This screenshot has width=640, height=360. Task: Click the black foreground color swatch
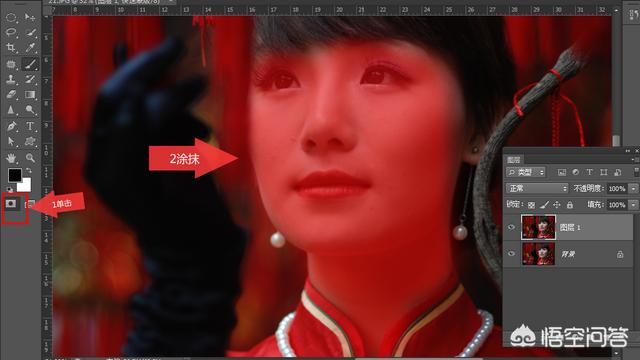click(x=15, y=175)
